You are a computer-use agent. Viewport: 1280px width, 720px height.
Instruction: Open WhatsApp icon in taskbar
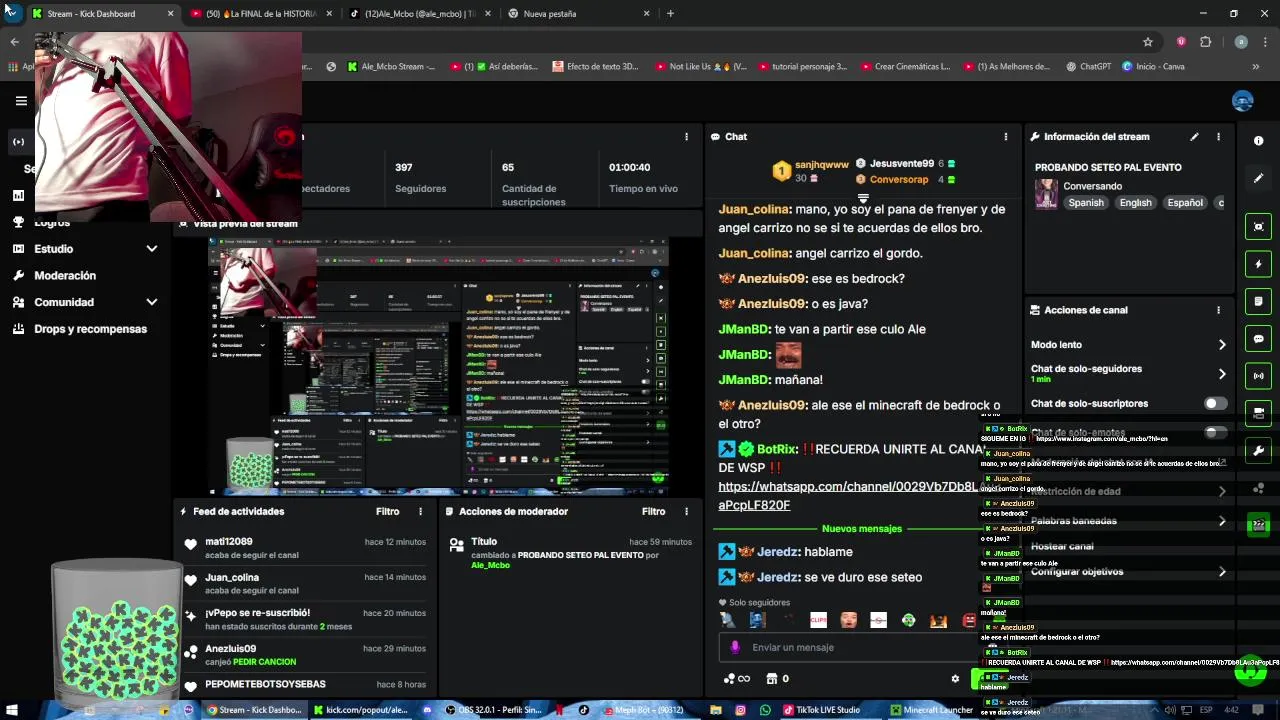point(765,710)
